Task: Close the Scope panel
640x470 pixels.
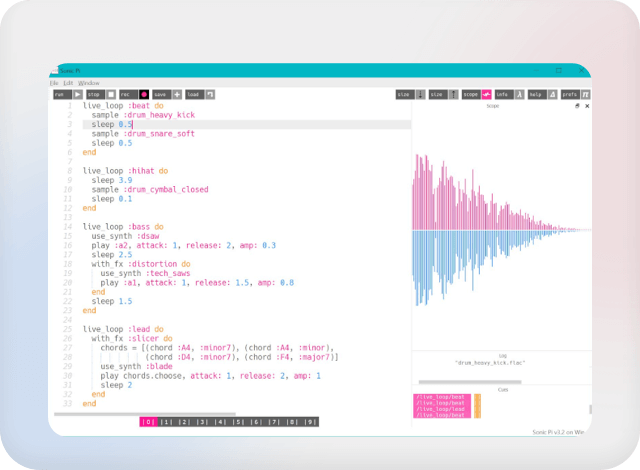Action: (x=587, y=105)
